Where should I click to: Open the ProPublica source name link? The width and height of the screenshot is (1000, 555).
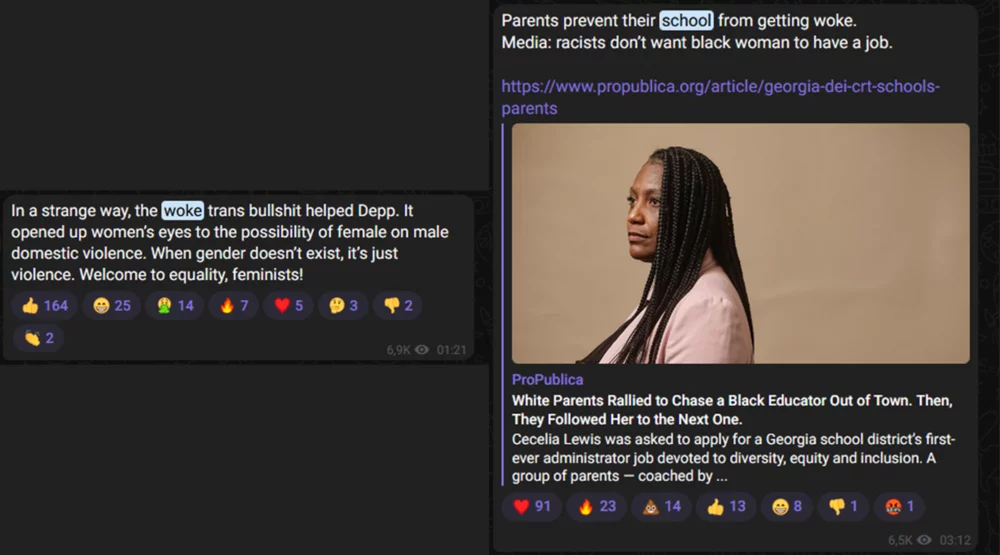click(x=547, y=380)
